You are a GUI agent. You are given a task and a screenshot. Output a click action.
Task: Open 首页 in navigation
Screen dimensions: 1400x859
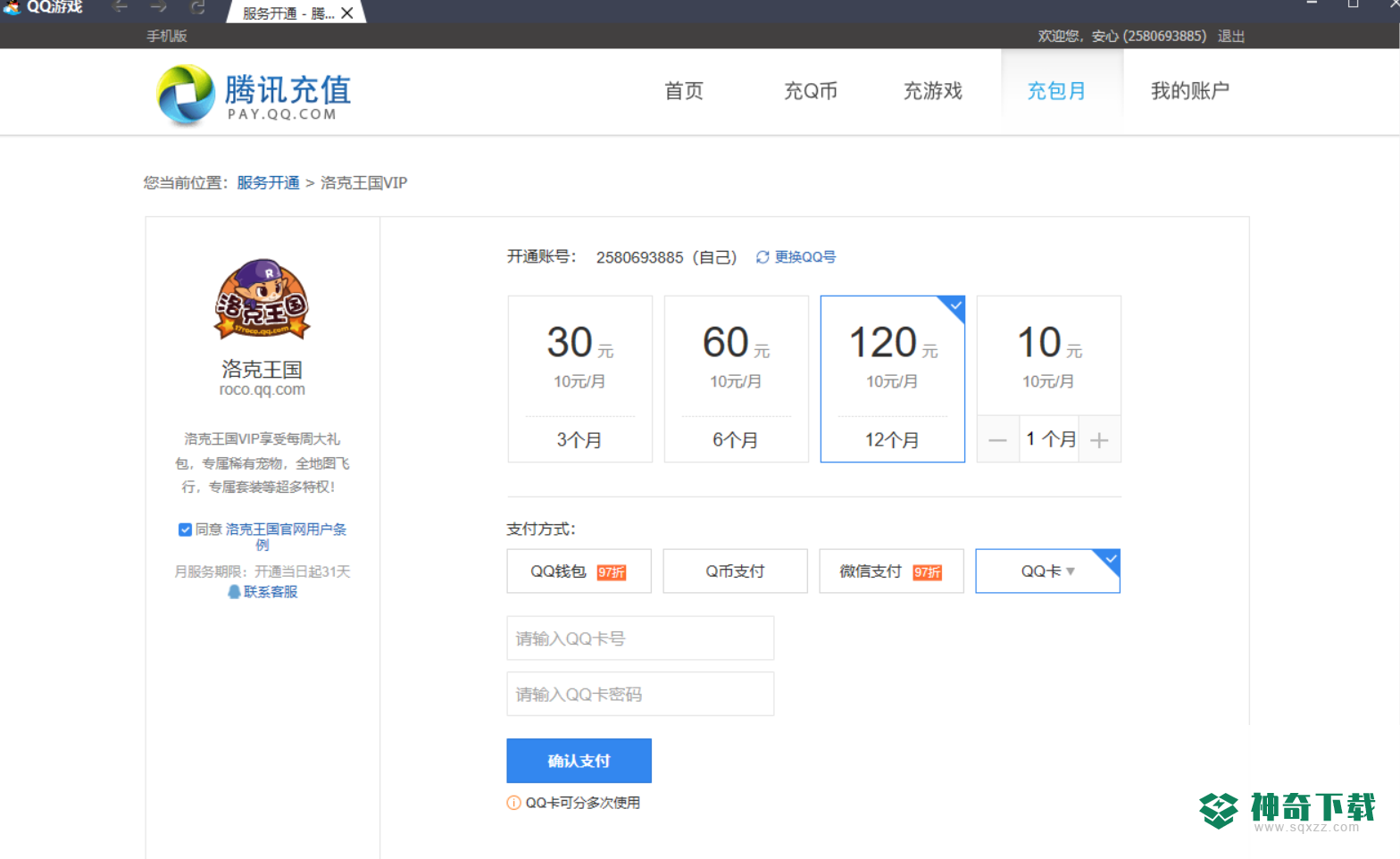point(684,91)
